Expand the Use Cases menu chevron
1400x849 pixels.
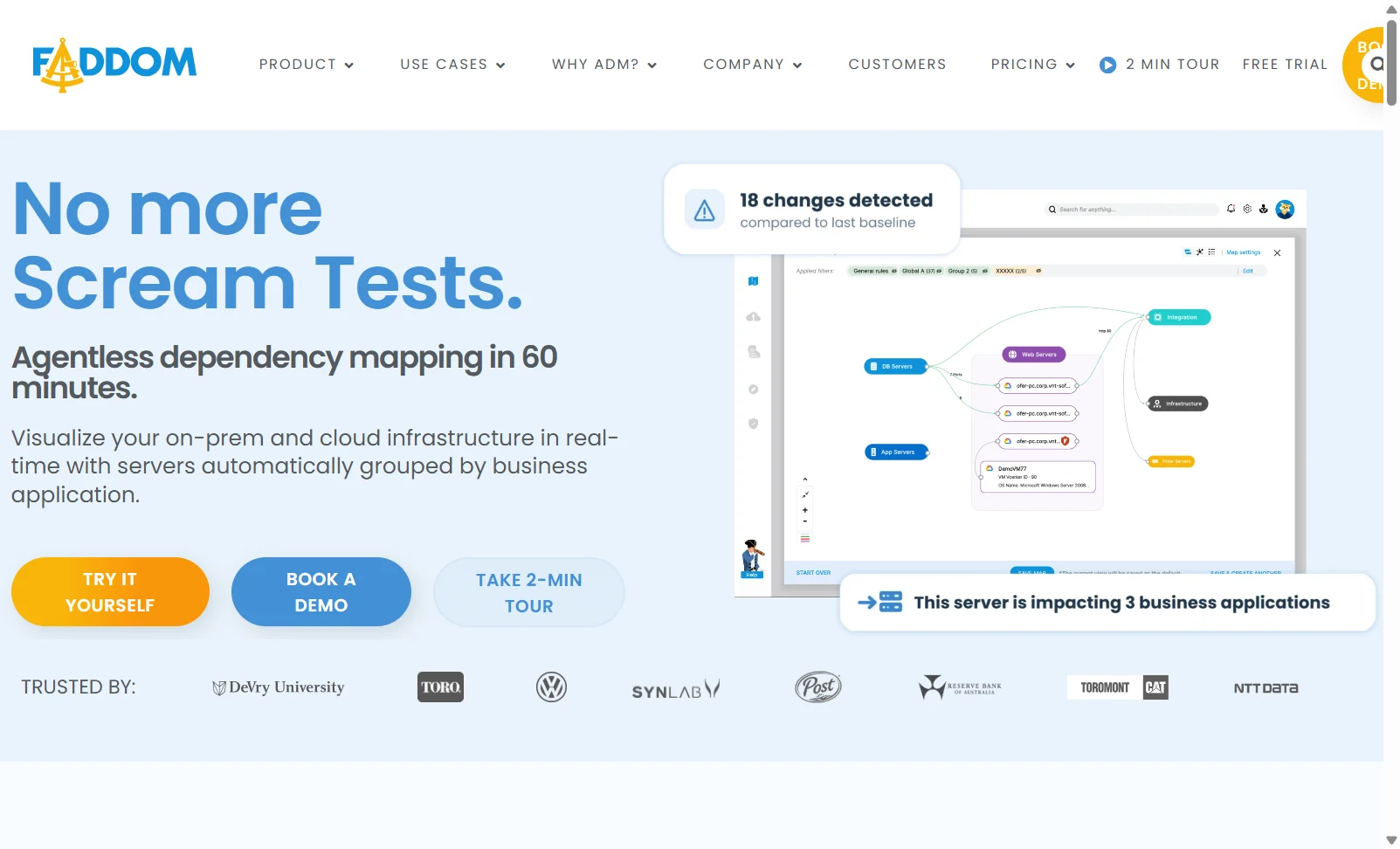500,66
